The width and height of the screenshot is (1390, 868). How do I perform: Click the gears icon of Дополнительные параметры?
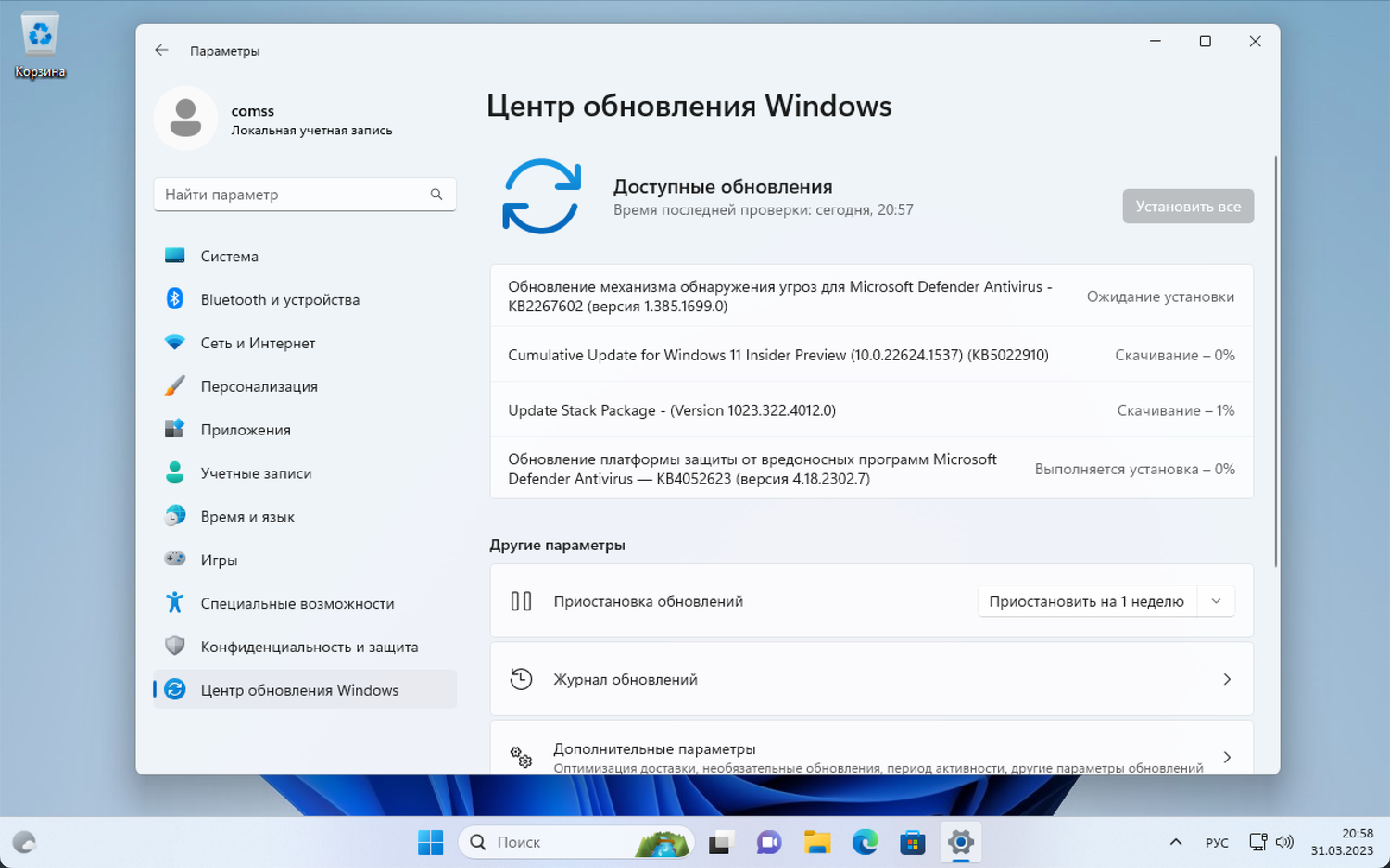522,758
